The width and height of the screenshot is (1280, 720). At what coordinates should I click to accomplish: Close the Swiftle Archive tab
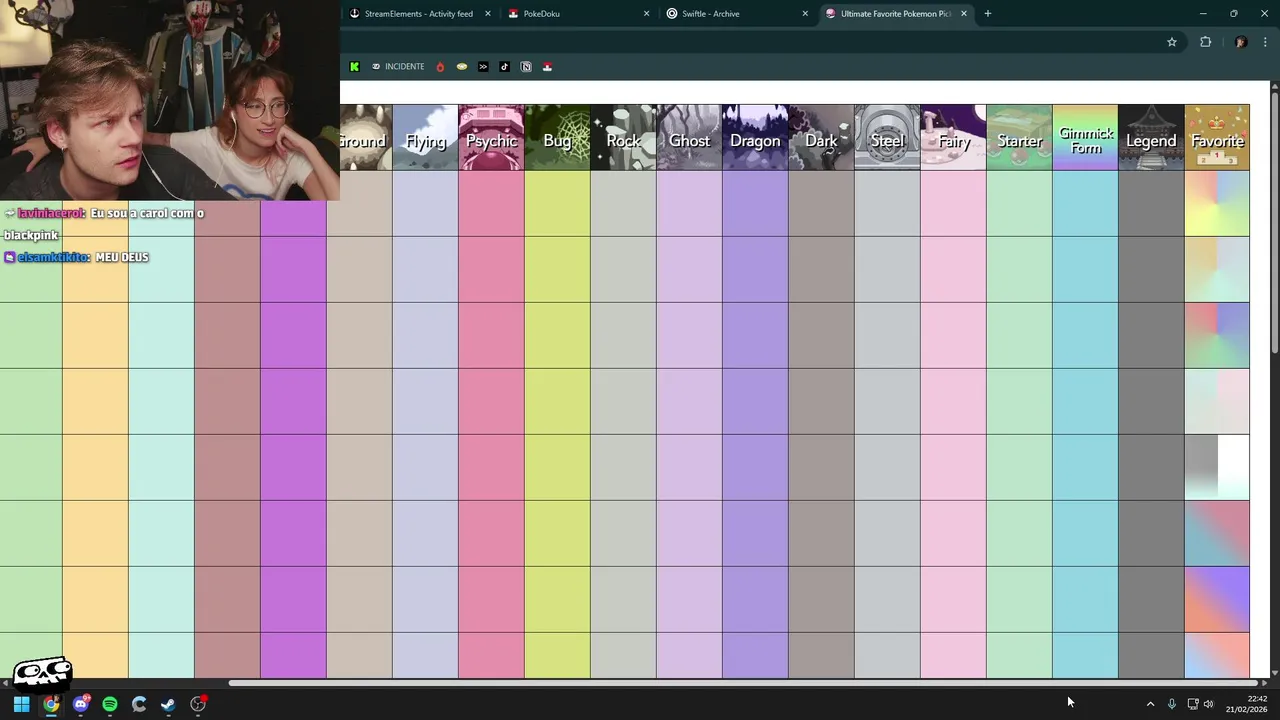click(x=805, y=14)
